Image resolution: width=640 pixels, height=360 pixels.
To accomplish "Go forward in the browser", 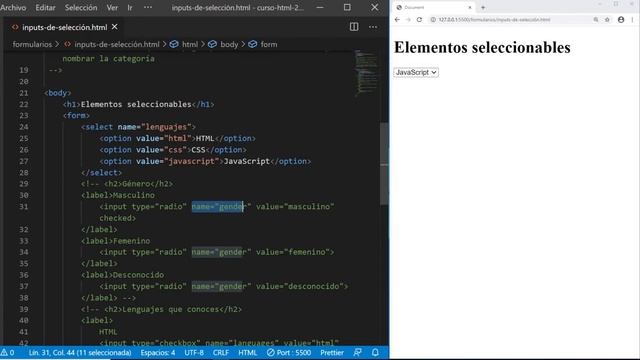I will click(x=408, y=20).
